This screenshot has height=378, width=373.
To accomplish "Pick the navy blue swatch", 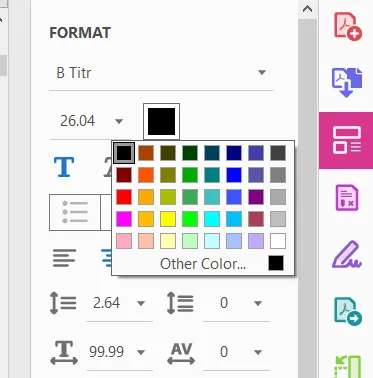I will click(234, 153).
